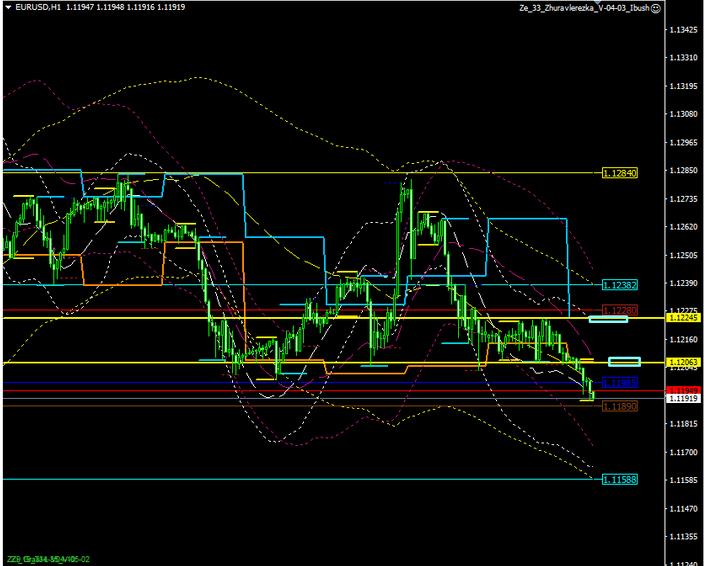This screenshot has width=704, height=566.
Task: Click the 1.11355 price scale value
Action: tap(684, 536)
